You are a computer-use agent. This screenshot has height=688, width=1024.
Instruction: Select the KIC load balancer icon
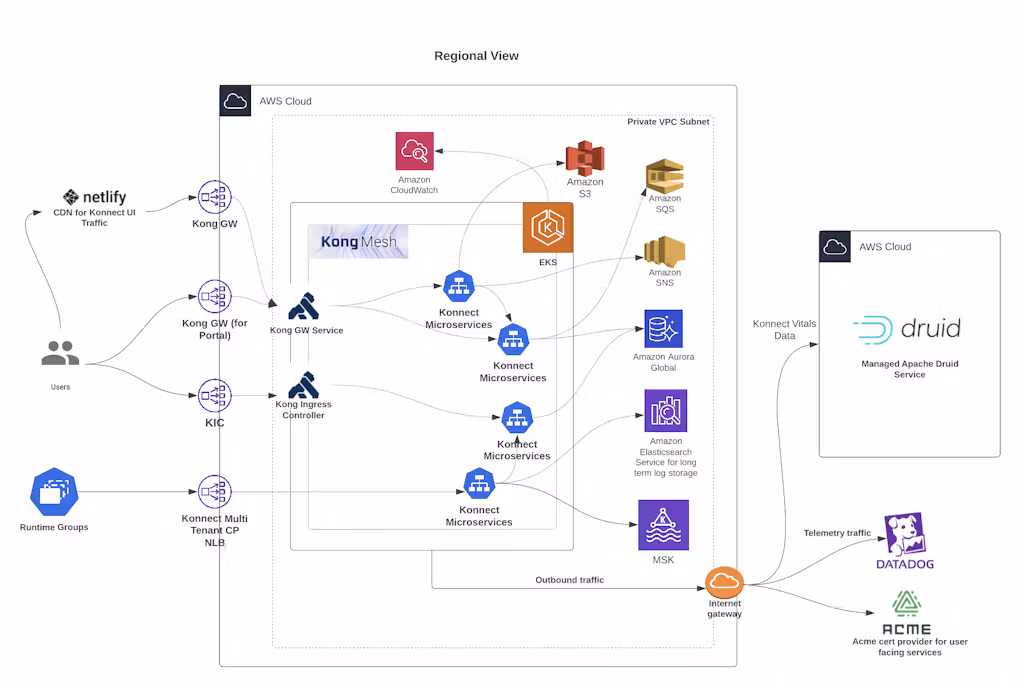[214, 396]
